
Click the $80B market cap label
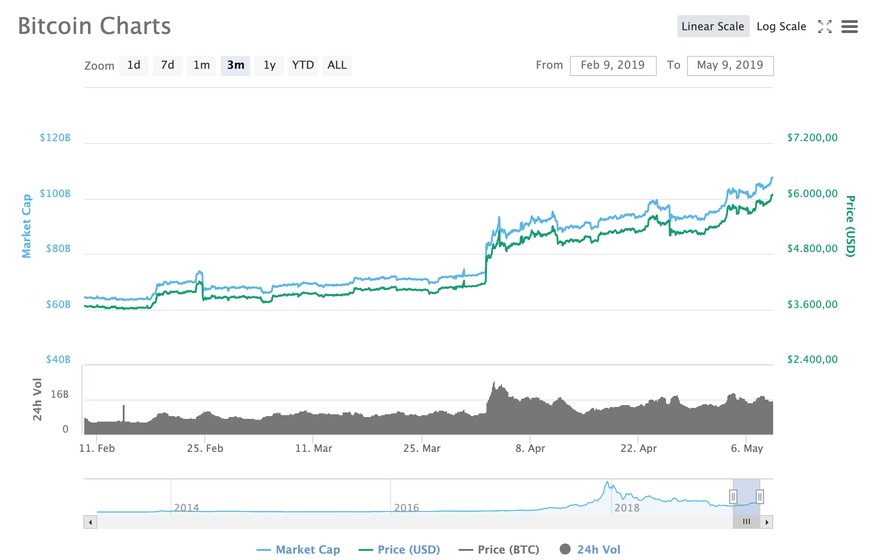point(58,248)
